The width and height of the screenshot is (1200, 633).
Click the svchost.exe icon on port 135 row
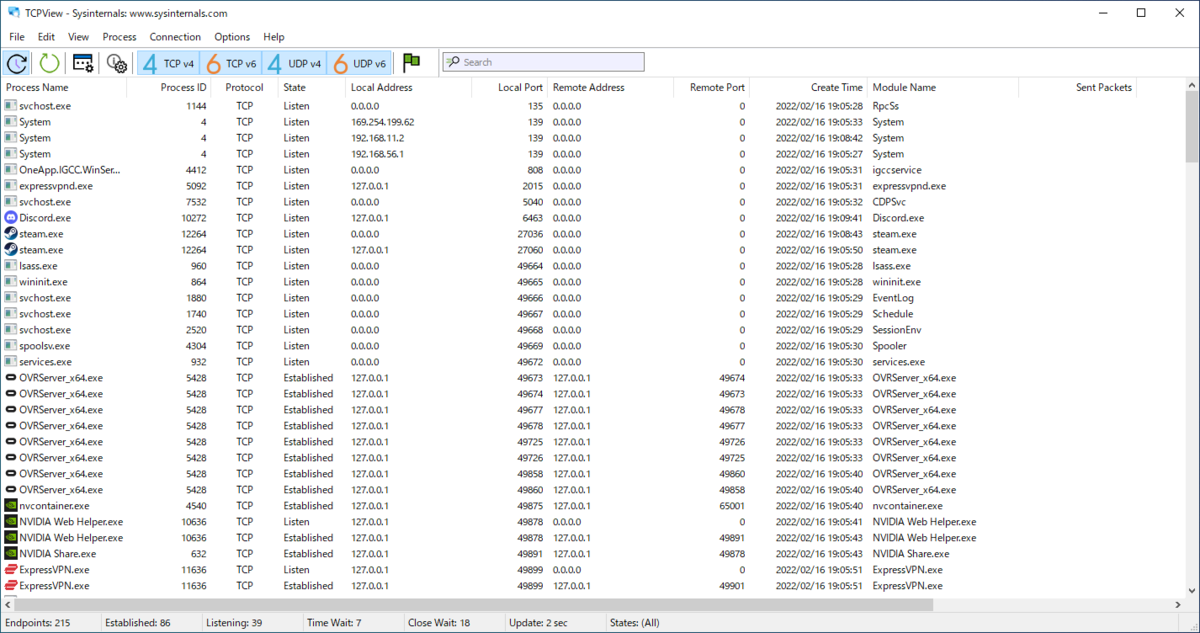pyautogui.click(x=11, y=105)
